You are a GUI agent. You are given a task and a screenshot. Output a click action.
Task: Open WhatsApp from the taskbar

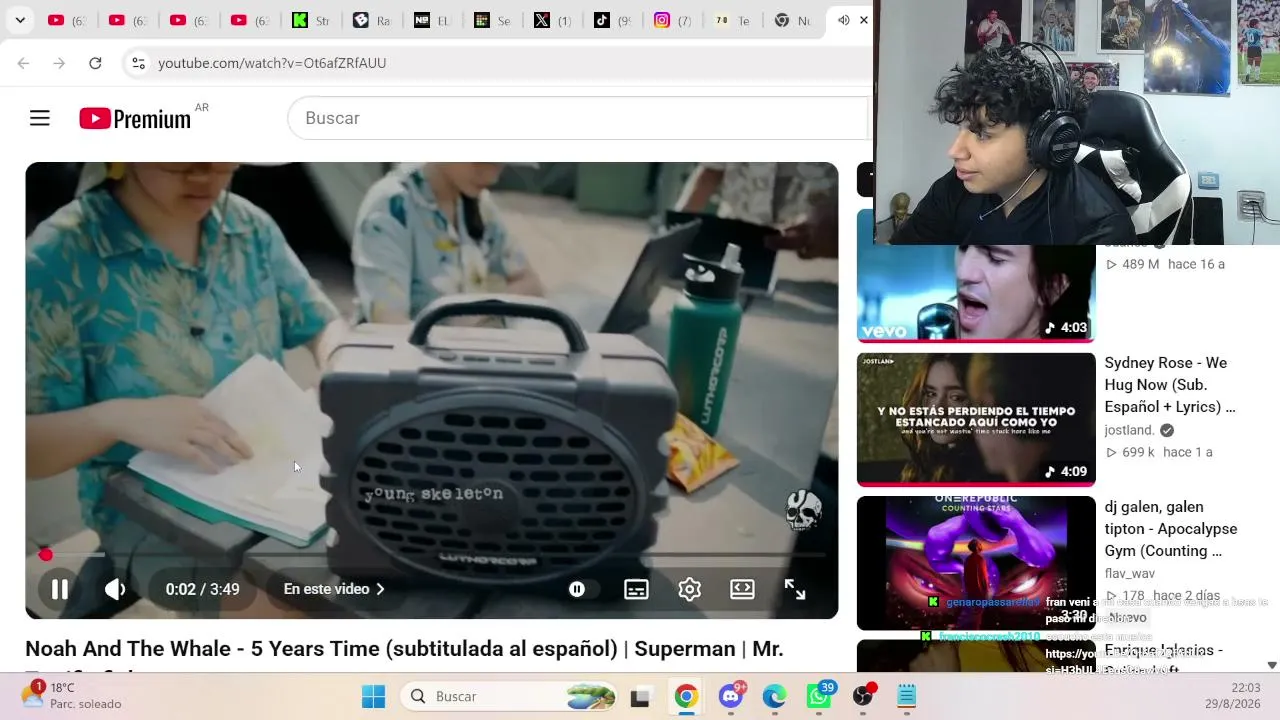(x=820, y=696)
